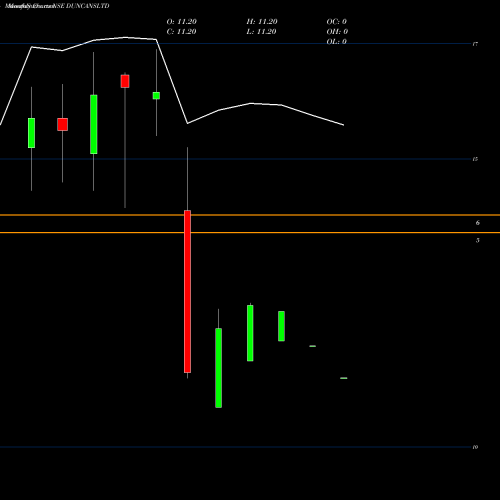Image resolution: width=500 pixels, height=500 pixels.
Task: Click the 17 price axis label
Action: pyautogui.click(x=475, y=44)
